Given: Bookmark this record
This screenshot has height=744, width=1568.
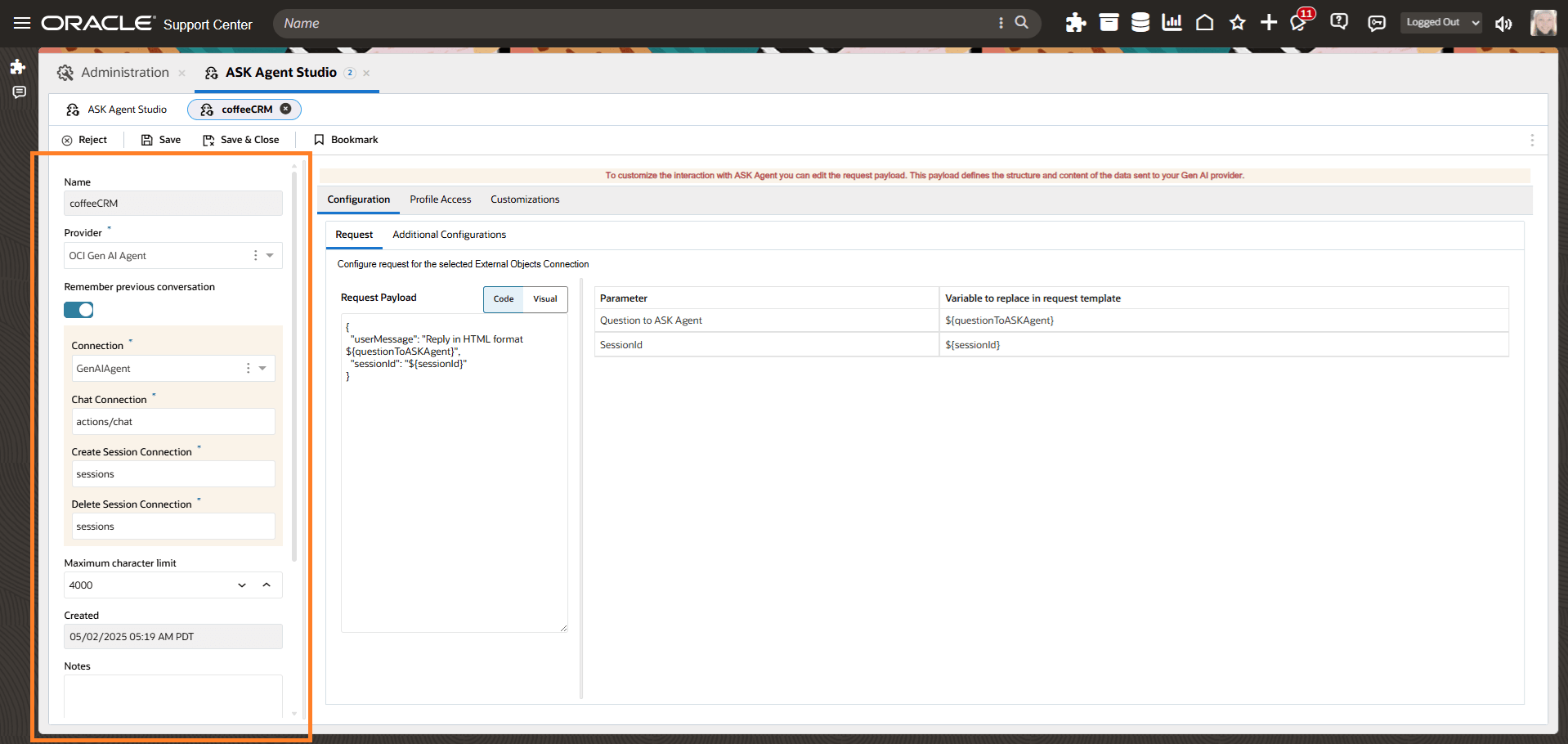Looking at the screenshot, I should pos(346,140).
